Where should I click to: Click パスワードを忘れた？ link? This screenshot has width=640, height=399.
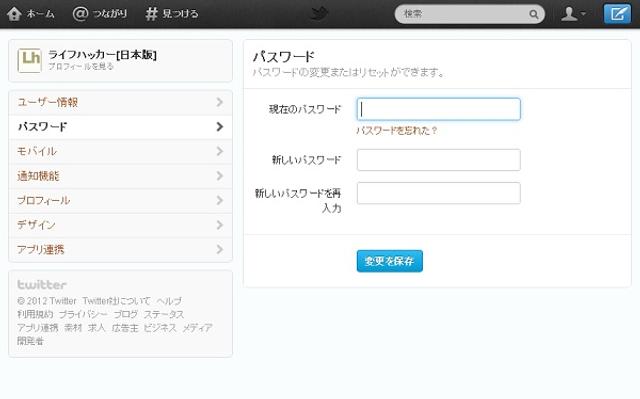click(397, 131)
